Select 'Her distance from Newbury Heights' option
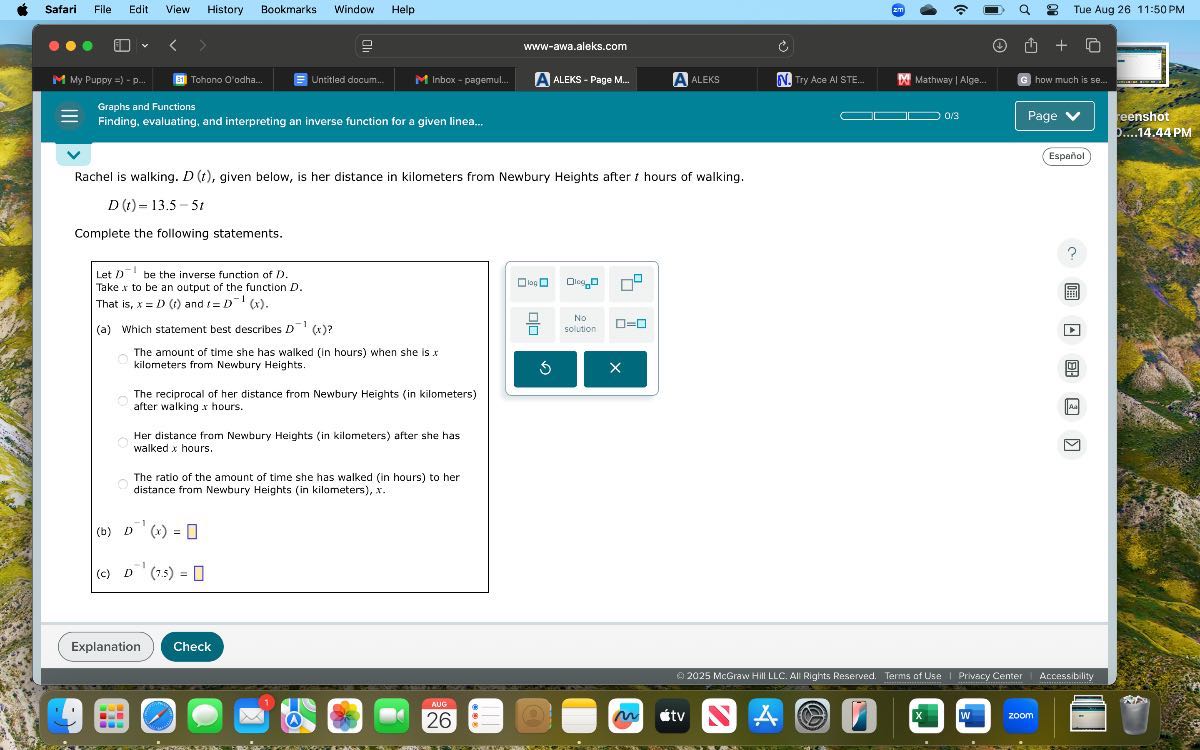 [123, 442]
